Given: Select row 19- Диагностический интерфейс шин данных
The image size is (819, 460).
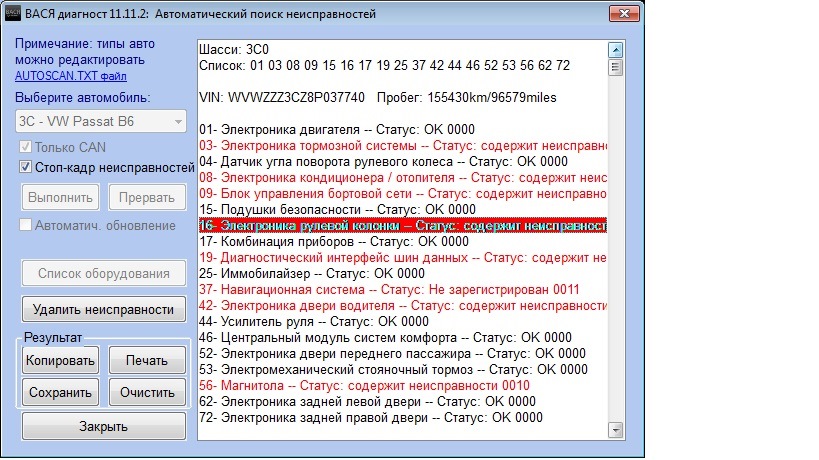Looking at the screenshot, I should point(403,258).
